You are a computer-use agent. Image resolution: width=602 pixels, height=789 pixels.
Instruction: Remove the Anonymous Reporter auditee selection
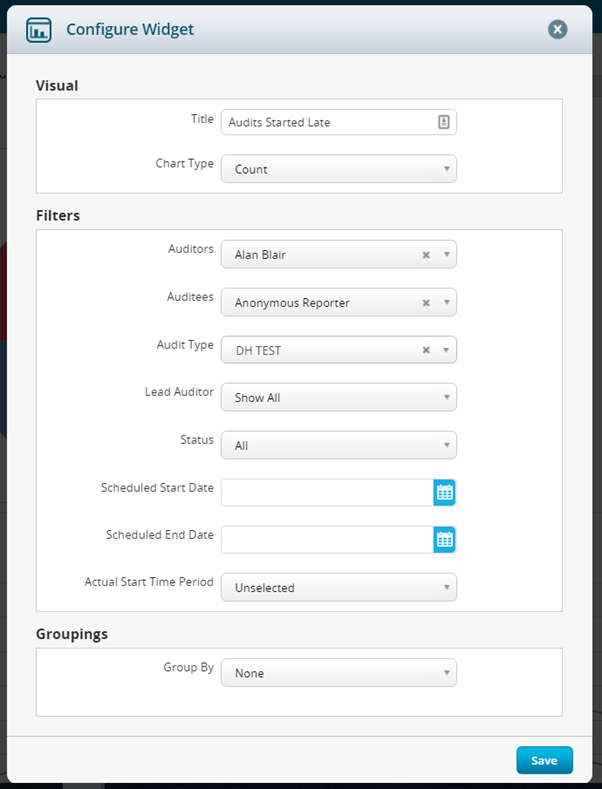click(426, 303)
